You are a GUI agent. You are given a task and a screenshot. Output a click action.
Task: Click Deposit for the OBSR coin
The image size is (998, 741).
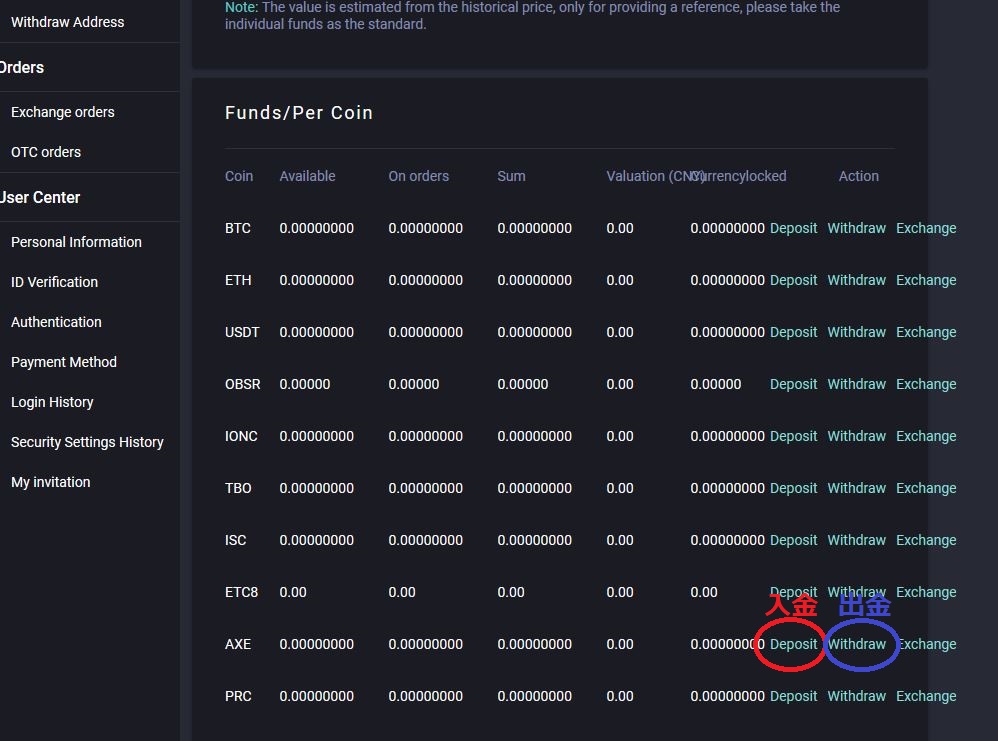pos(793,384)
